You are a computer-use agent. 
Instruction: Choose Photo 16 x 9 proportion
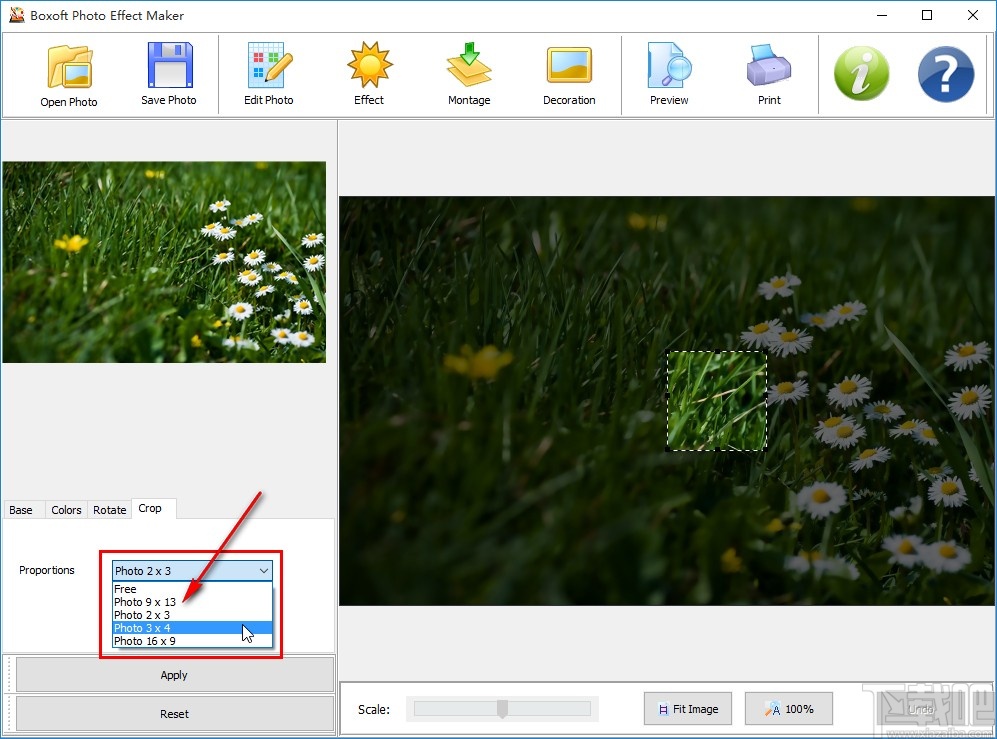(192, 641)
